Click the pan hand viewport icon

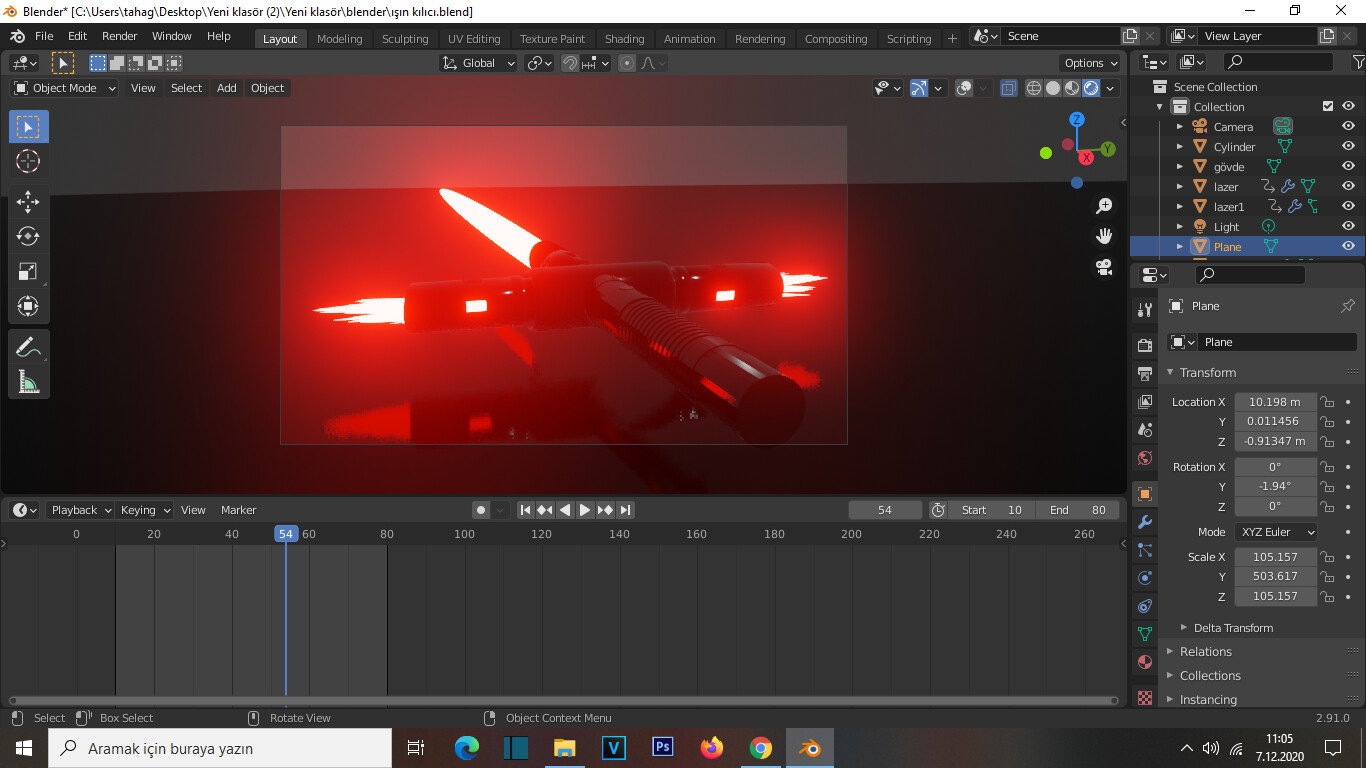(x=1104, y=237)
